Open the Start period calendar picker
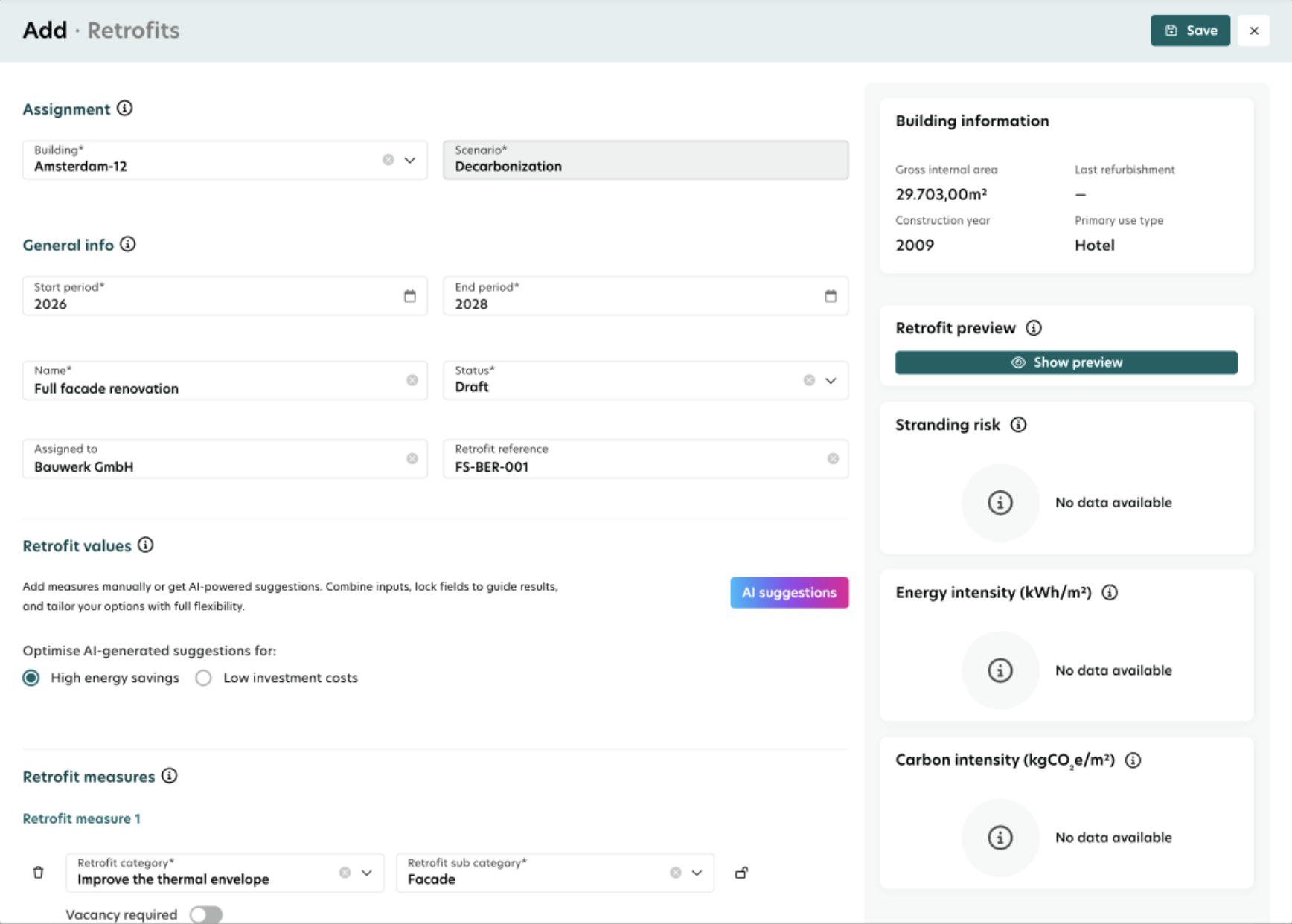The width and height of the screenshot is (1292, 924). 410,296
